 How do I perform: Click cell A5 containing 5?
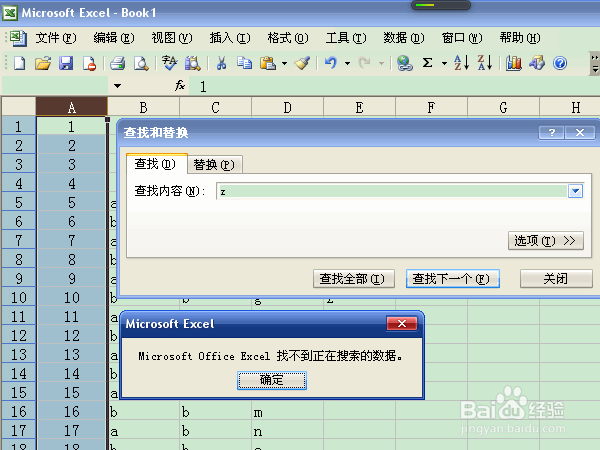(x=72, y=202)
